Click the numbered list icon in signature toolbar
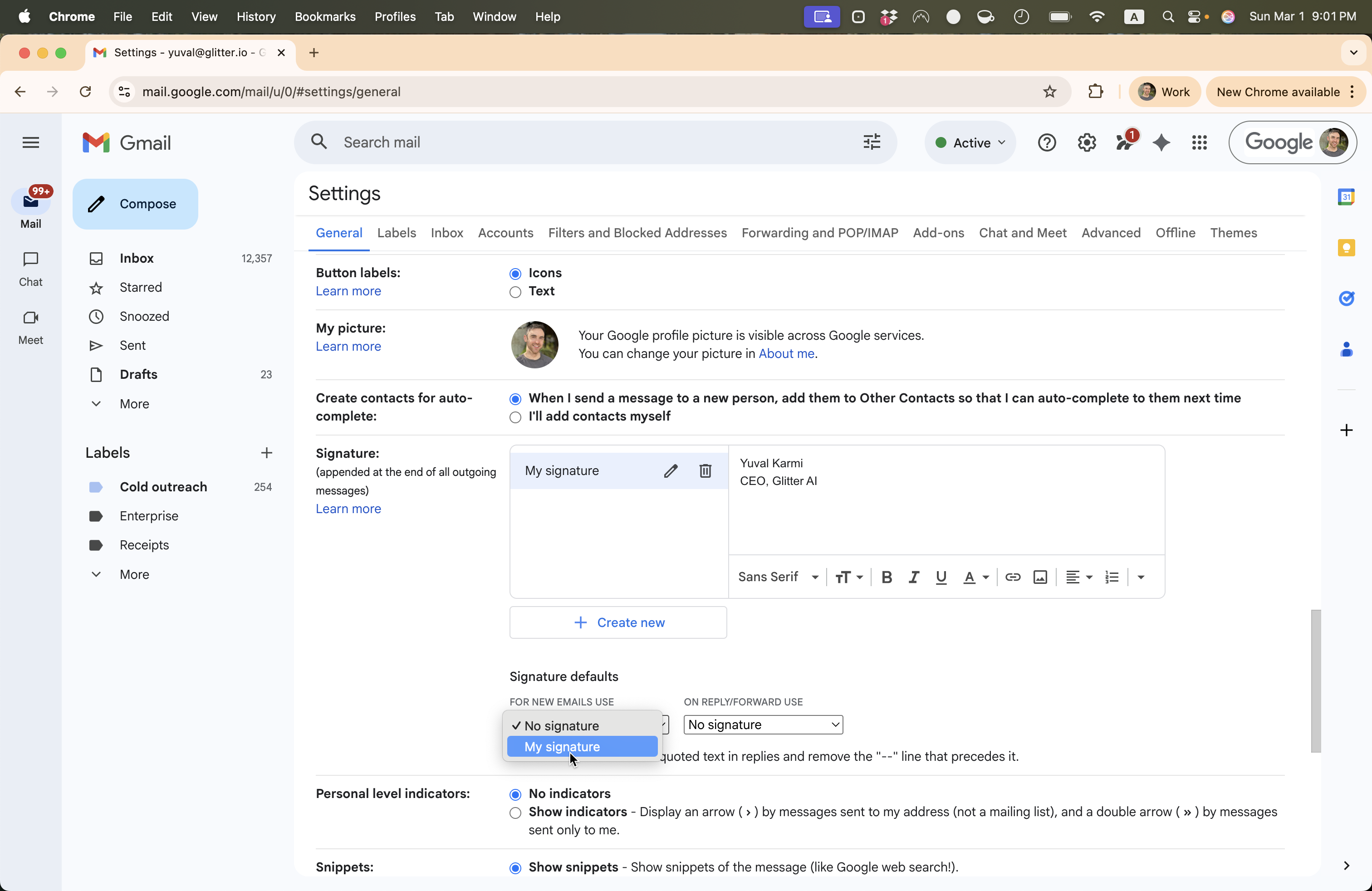This screenshot has height=891, width=1372. [1112, 577]
